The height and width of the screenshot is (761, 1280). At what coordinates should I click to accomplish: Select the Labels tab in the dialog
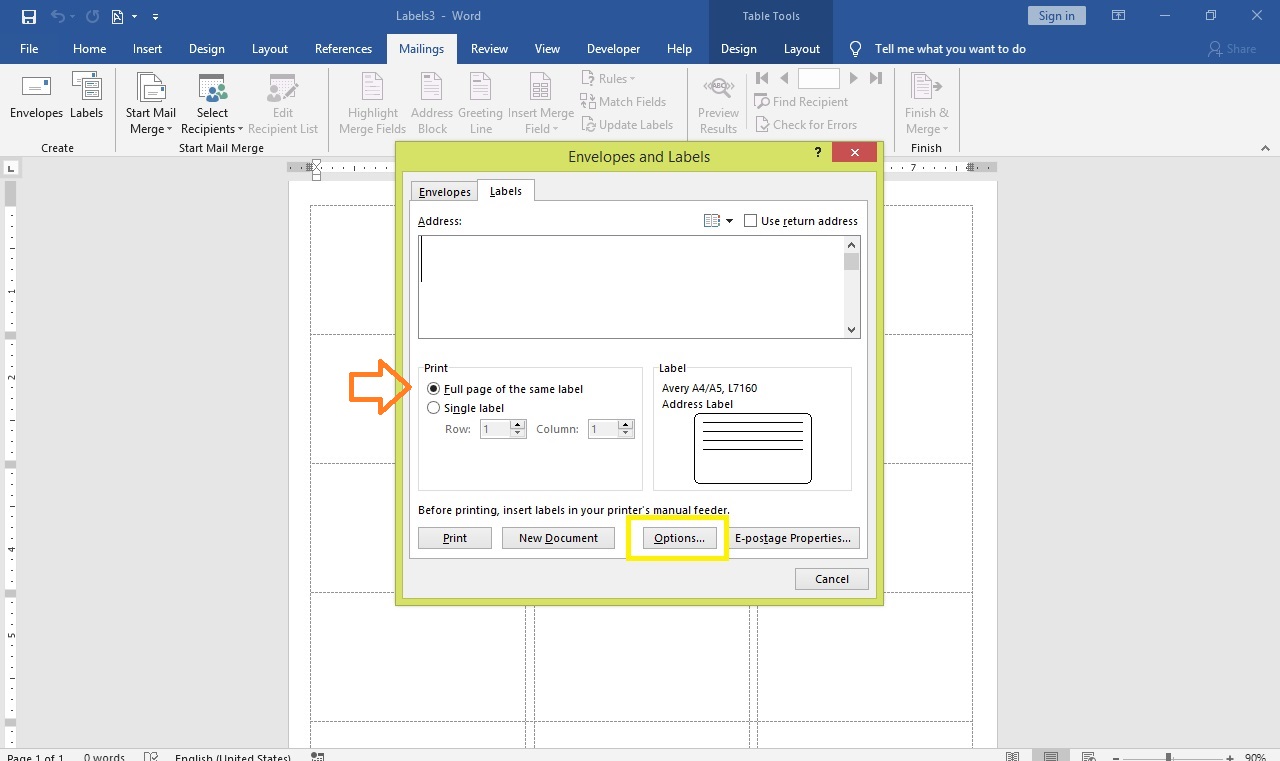(506, 191)
